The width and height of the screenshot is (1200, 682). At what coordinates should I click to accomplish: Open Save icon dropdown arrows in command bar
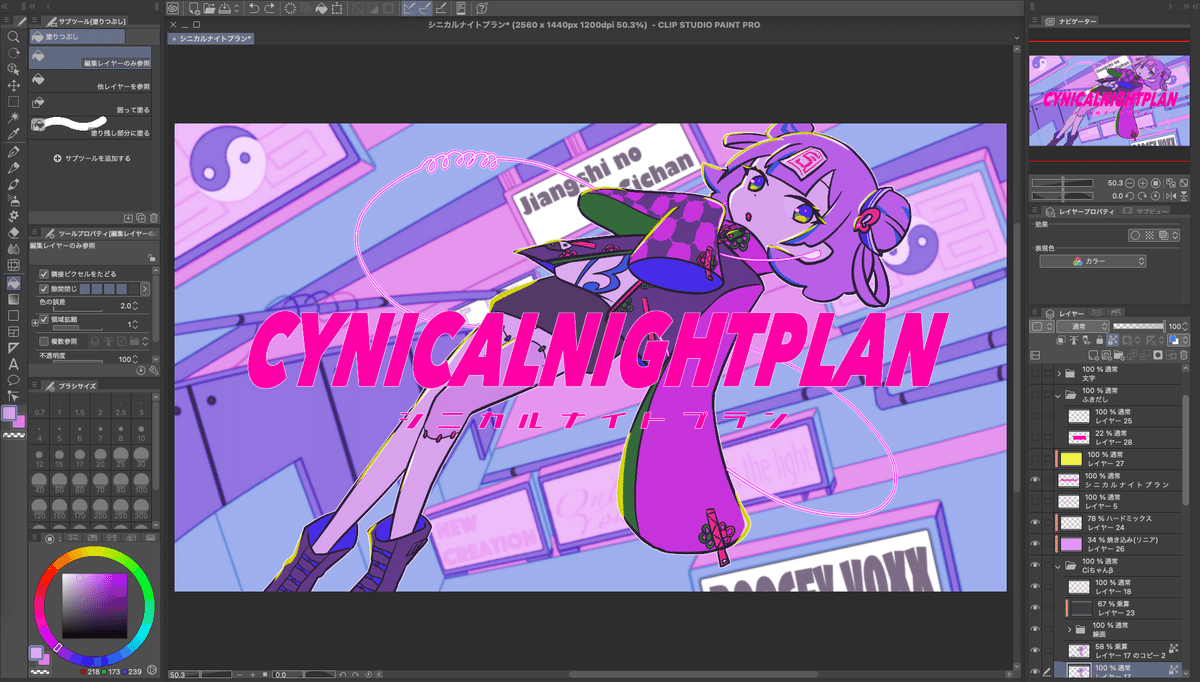click(x=236, y=9)
